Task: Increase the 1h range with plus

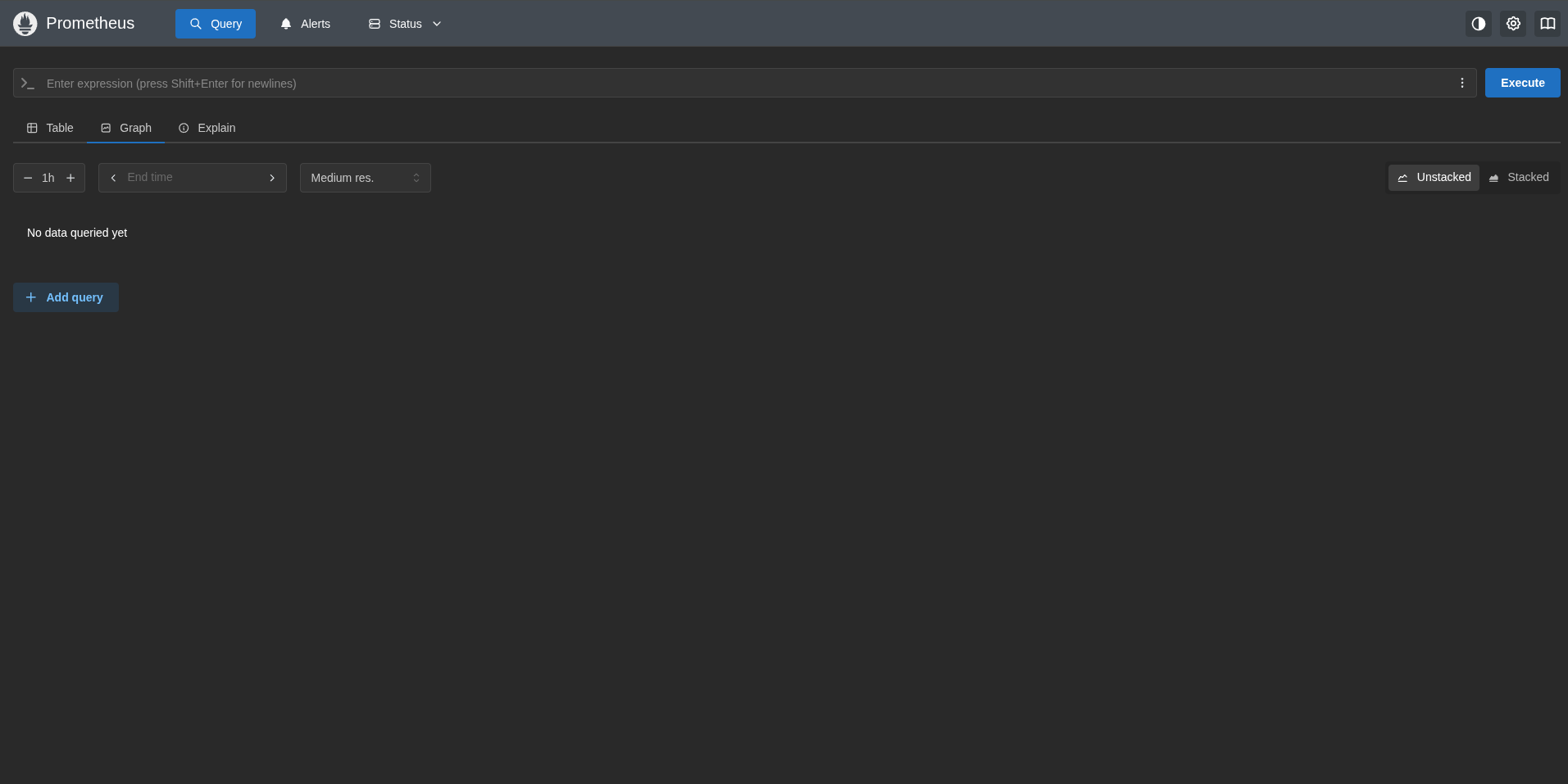Action: (x=70, y=178)
